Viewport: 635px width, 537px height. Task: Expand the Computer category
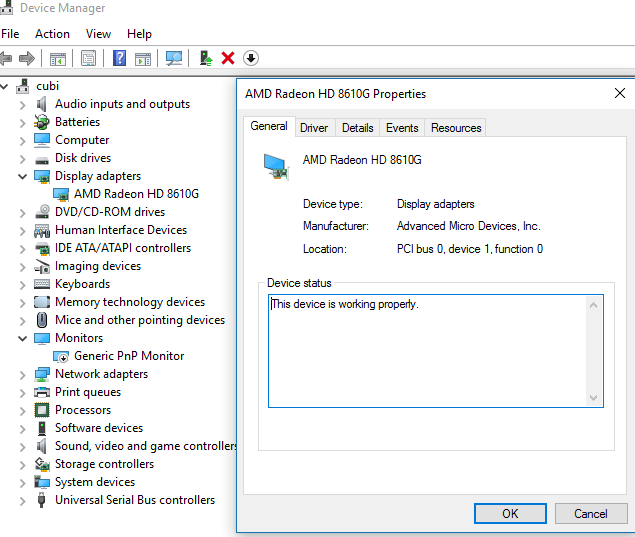coord(23,141)
